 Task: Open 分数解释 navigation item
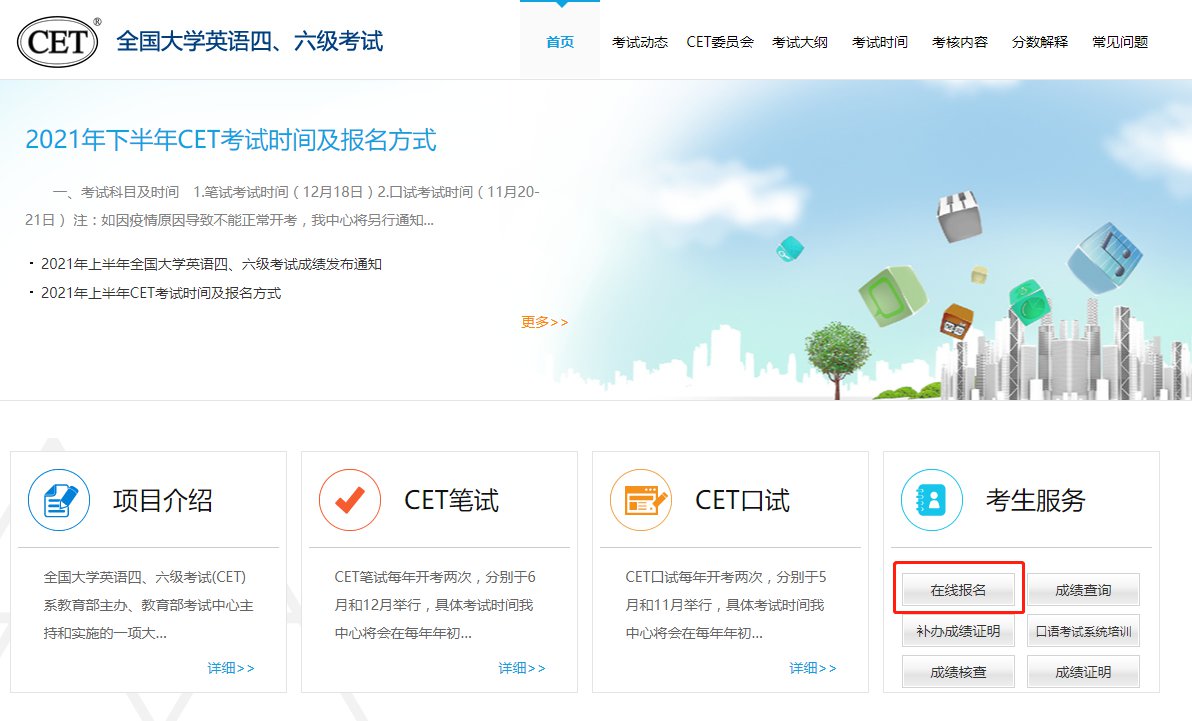pos(1040,42)
